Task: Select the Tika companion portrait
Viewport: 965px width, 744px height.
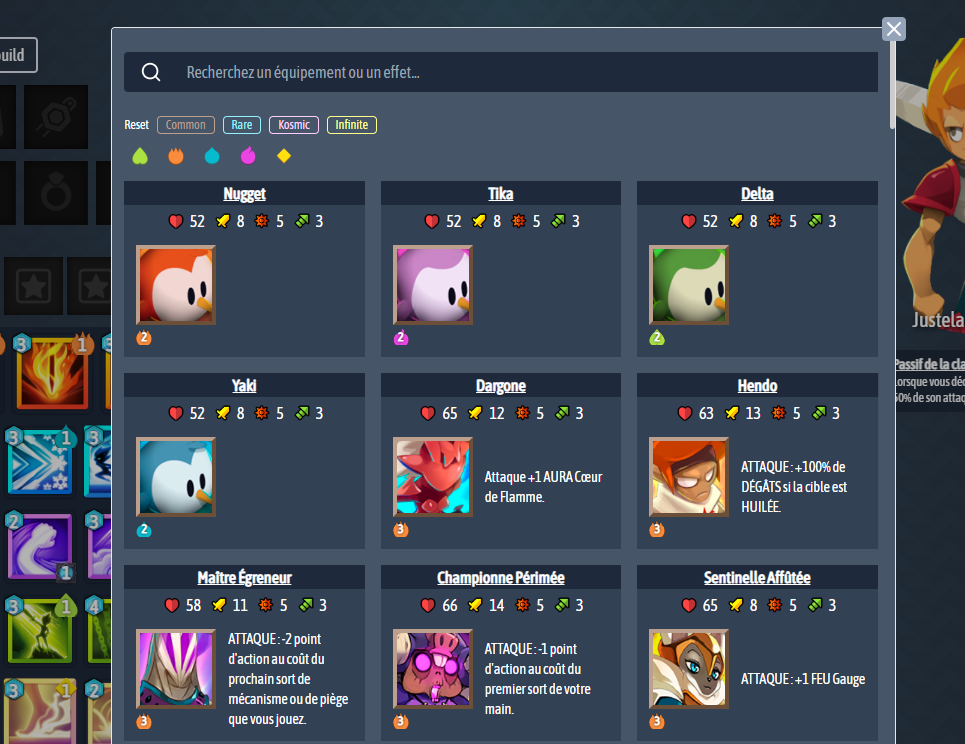Action: 433,285
